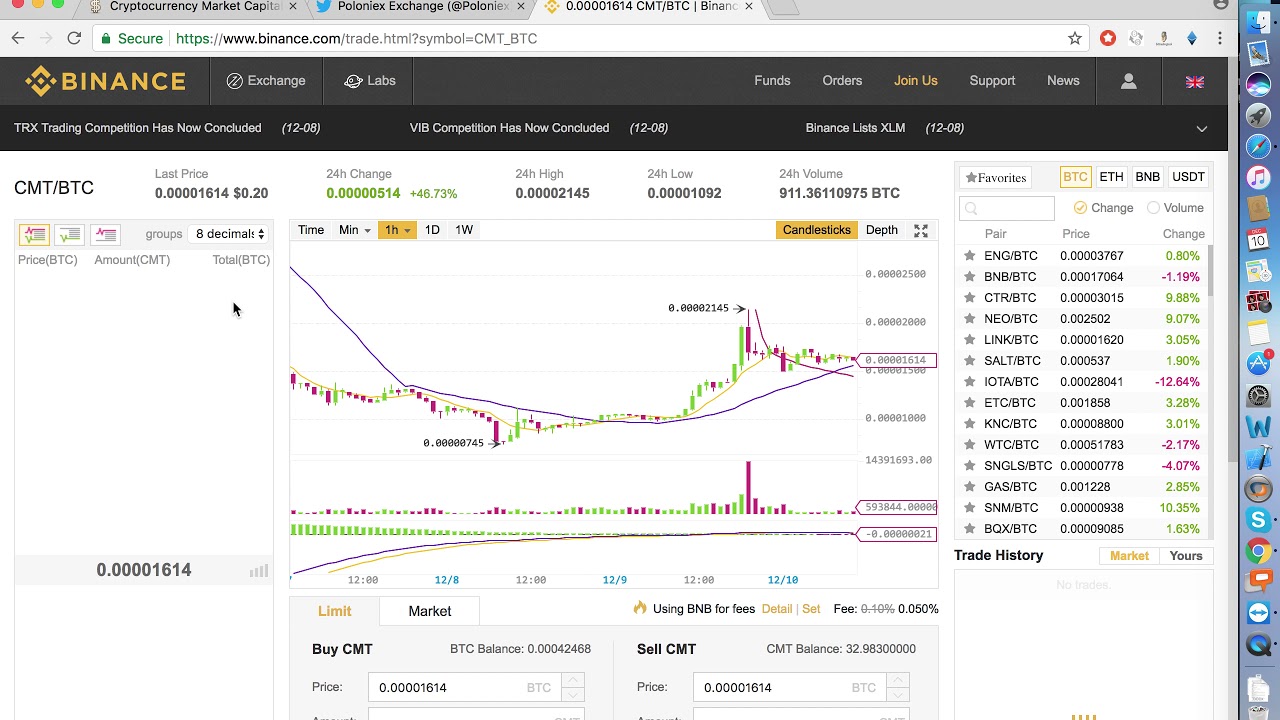Filter pairs by Favorites
Screen dimensions: 1280x720
click(995, 178)
